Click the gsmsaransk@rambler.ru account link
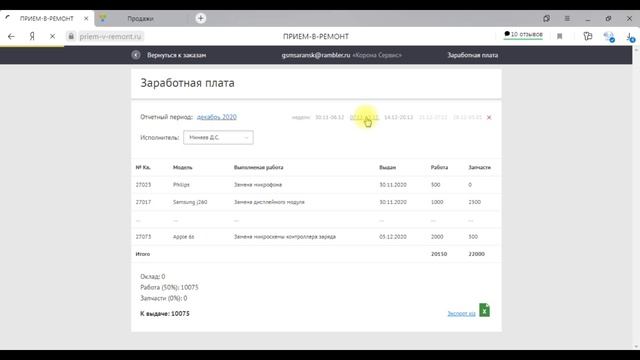The height and width of the screenshot is (360, 640). 316,55
